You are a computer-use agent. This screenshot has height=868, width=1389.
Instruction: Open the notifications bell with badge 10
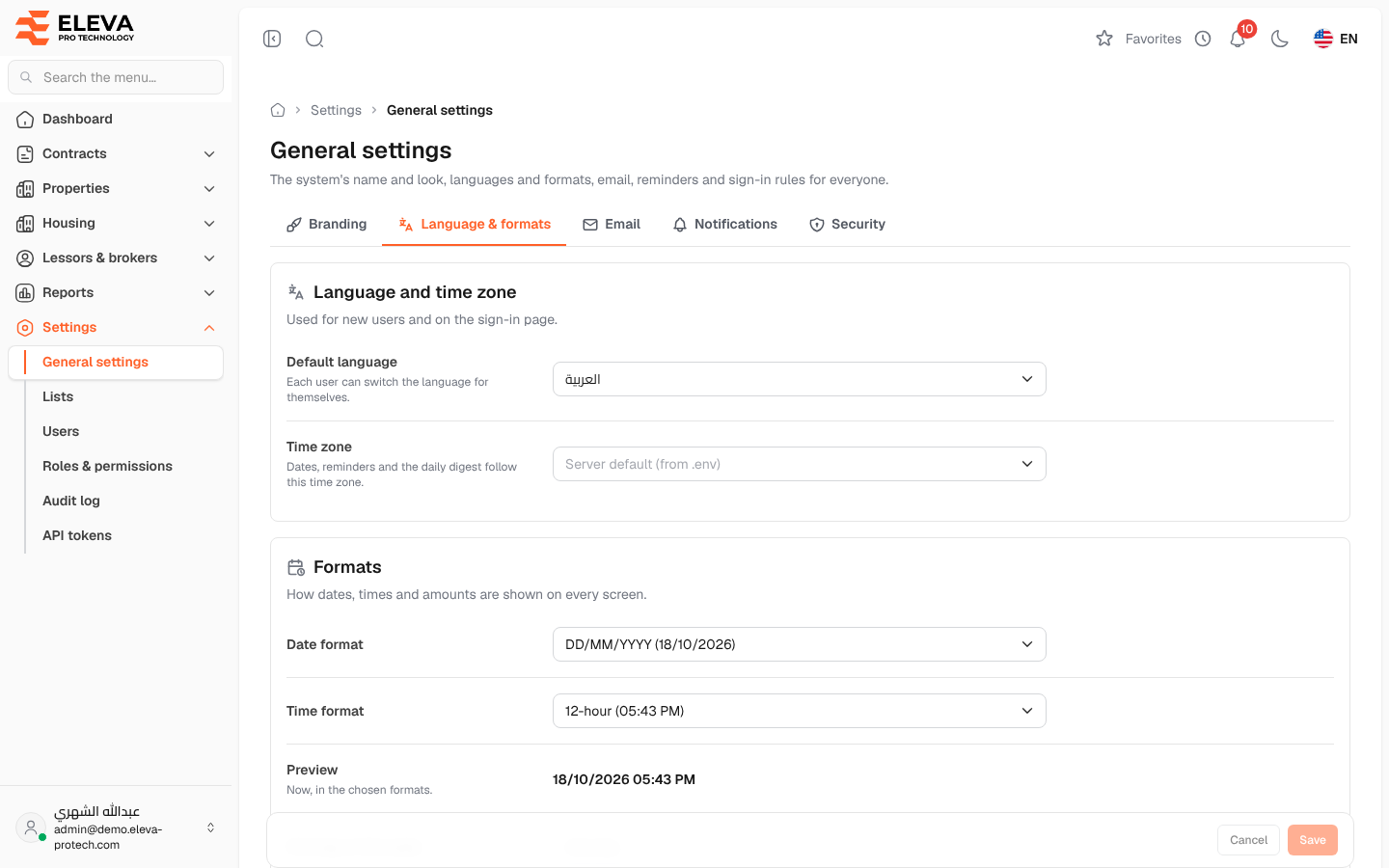click(x=1238, y=39)
